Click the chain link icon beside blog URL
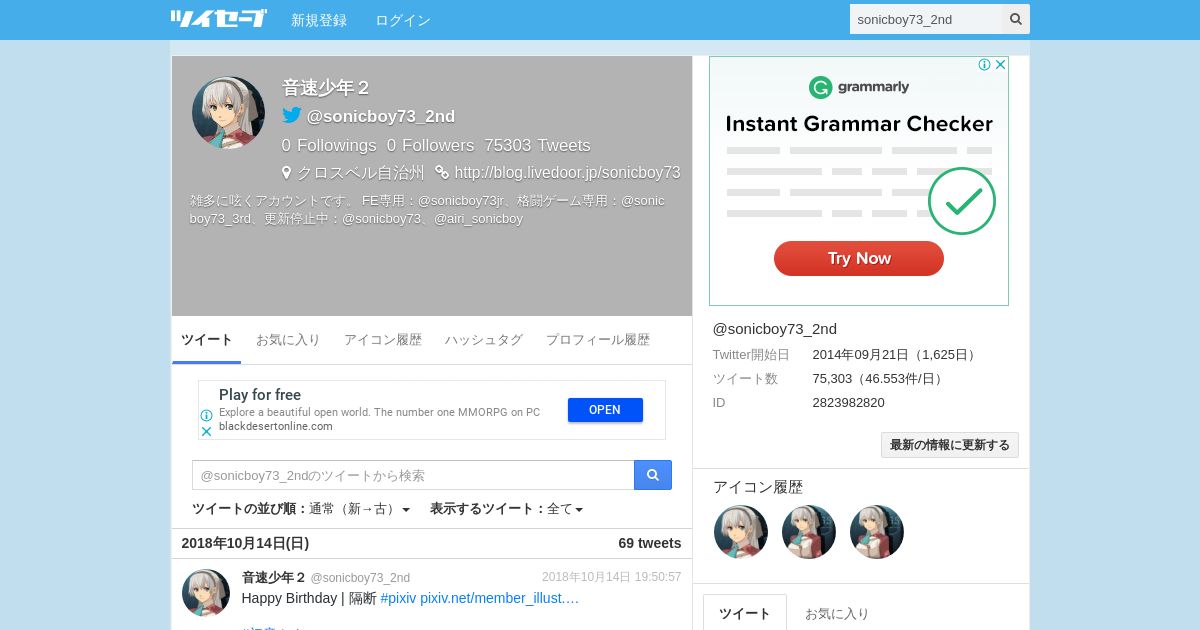 (442, 172)
